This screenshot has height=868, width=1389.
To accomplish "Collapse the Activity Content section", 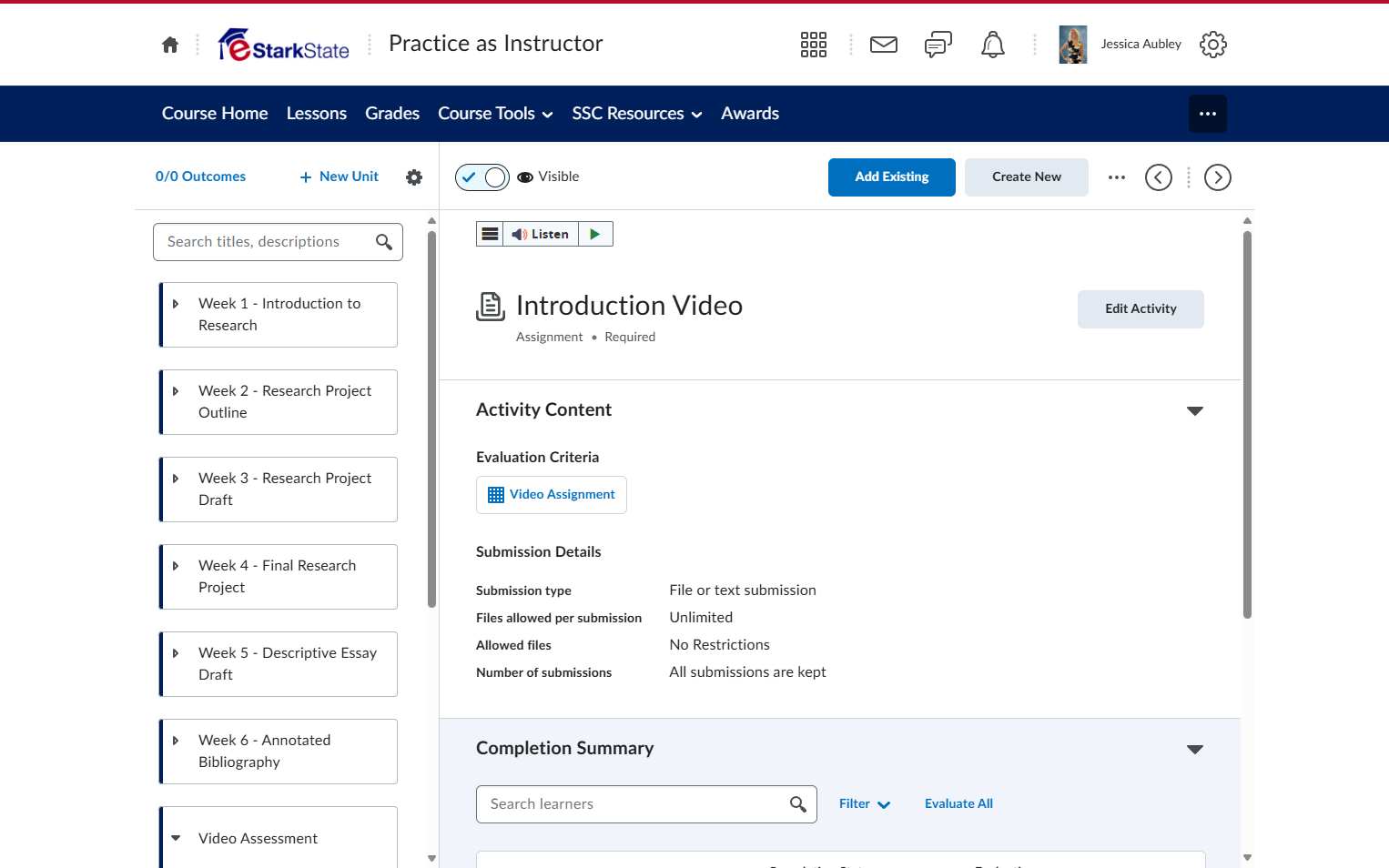I will tap(1195, 411).
